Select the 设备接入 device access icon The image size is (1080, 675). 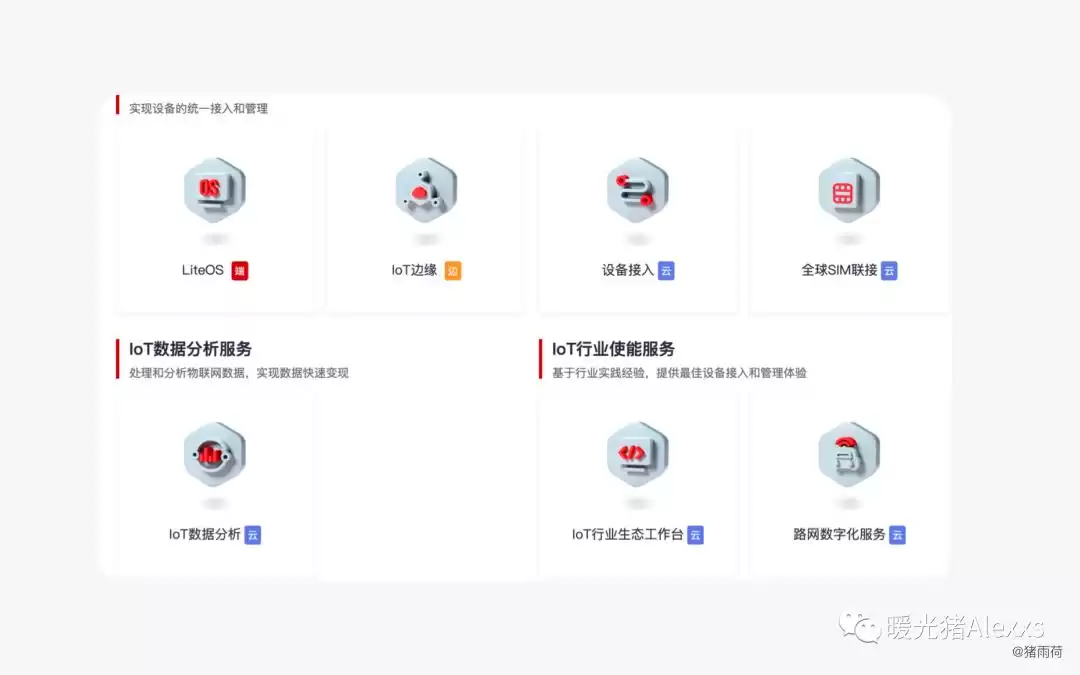[638, 190]
